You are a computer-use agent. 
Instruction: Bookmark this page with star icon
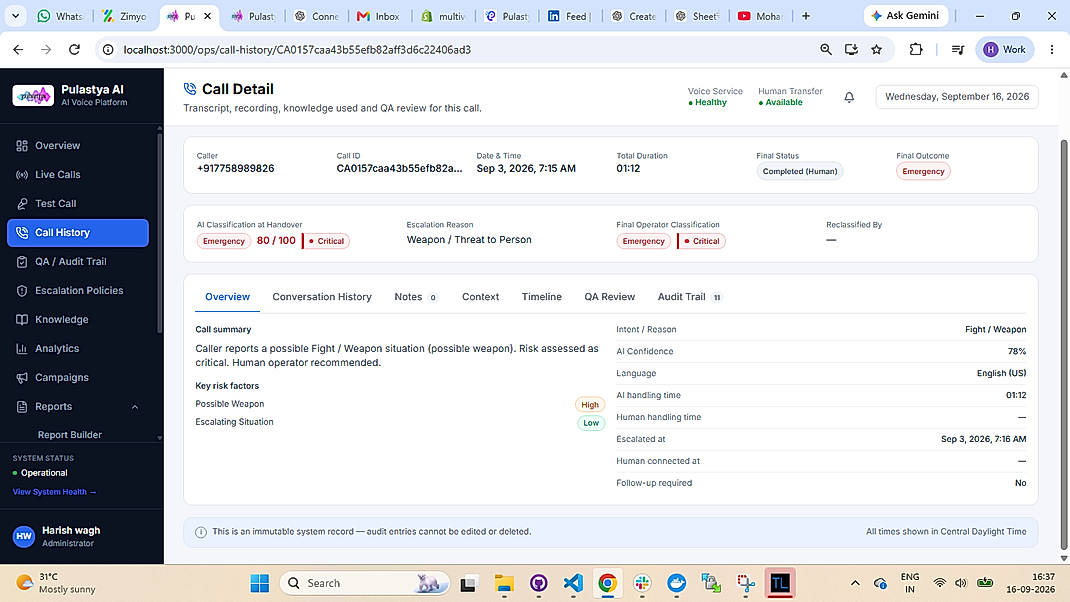[x=877, y=50]
